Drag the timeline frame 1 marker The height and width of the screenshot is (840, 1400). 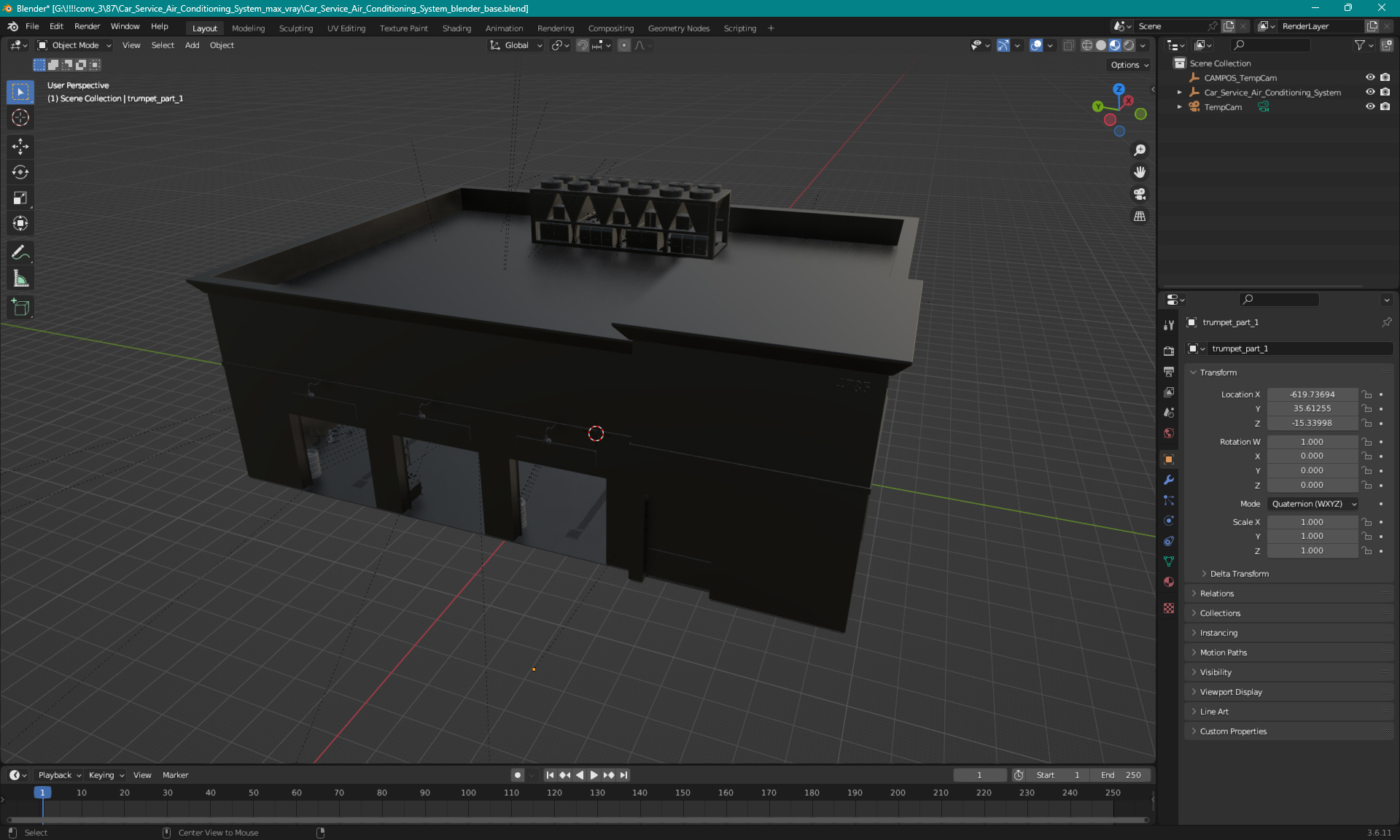click(x=42, y=792)
